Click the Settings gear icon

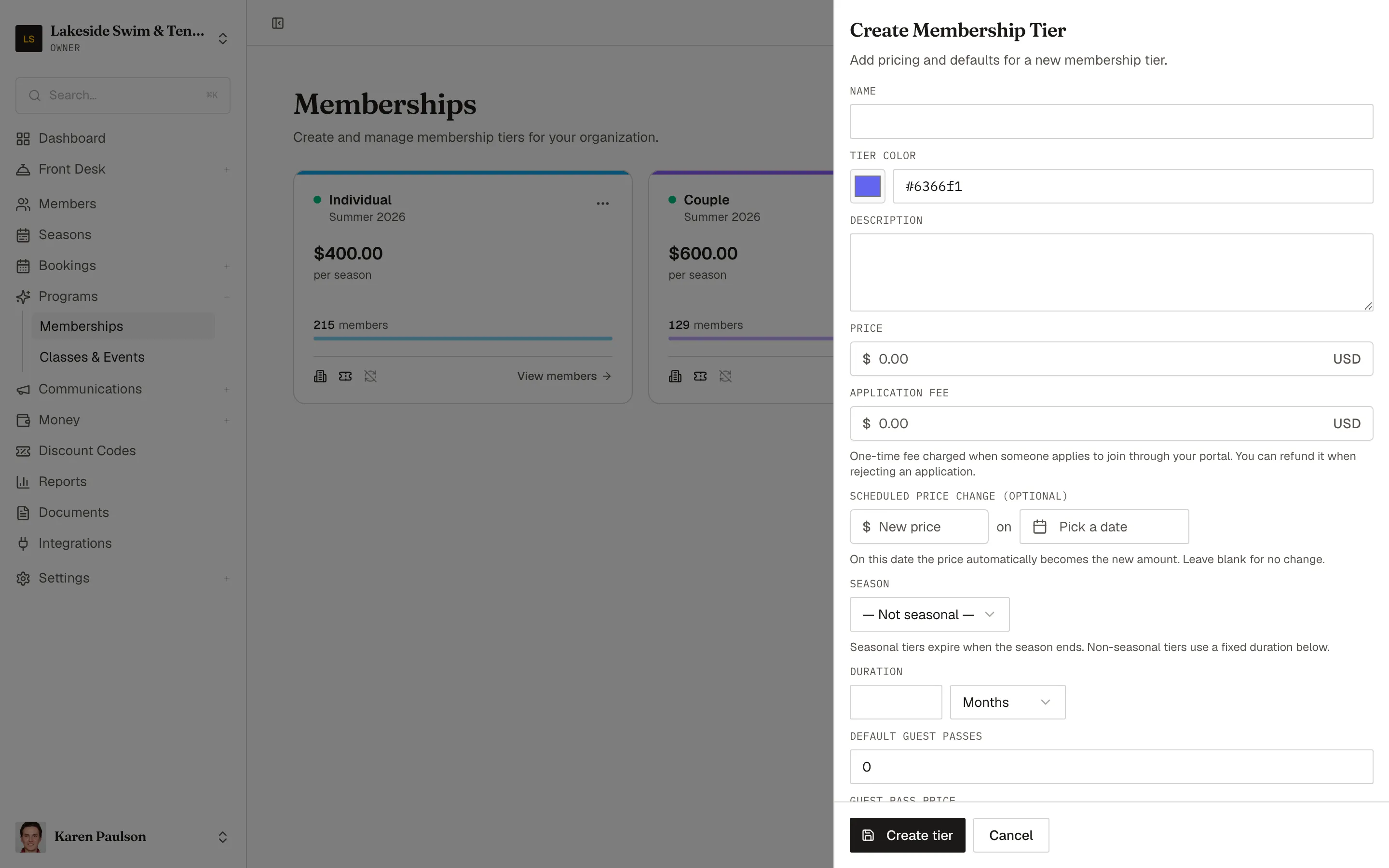pyautogui.click(x=23, y=578)
